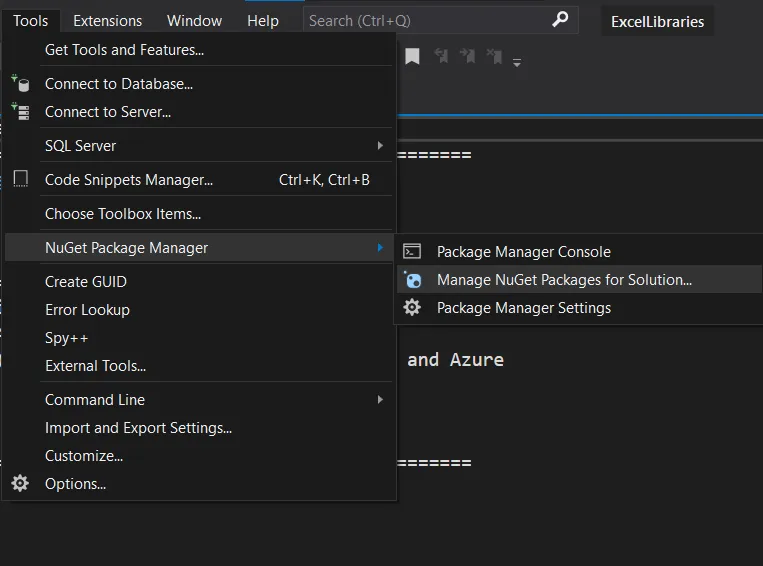Click the Manage NuGet Packages icon
763x566 pixels.
pyautogui.click(x=412, y=280)
